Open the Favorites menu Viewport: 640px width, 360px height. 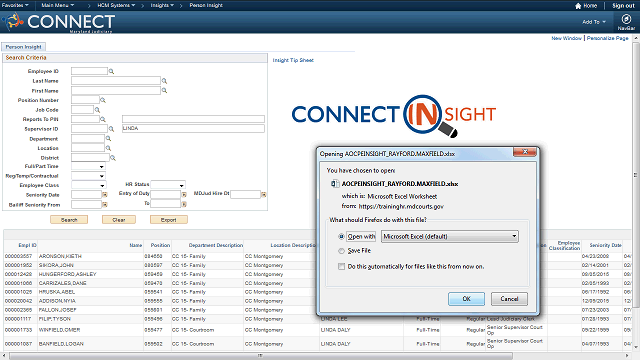coord(15,5)
